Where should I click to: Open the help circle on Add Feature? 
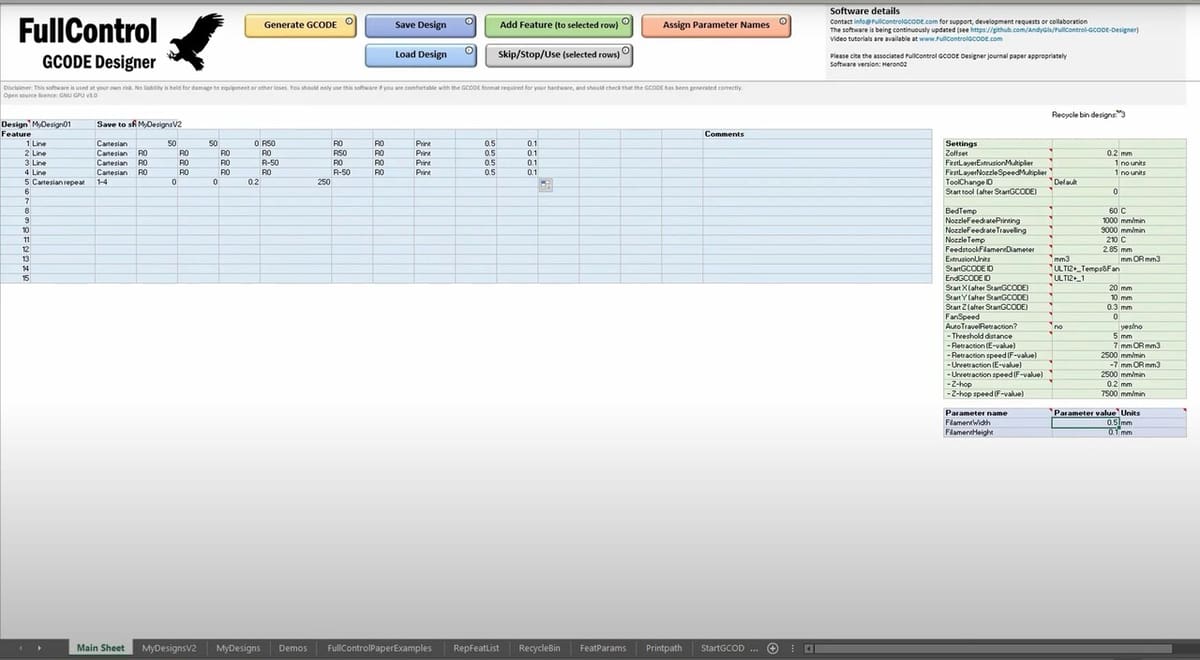[x=625, y=19]
